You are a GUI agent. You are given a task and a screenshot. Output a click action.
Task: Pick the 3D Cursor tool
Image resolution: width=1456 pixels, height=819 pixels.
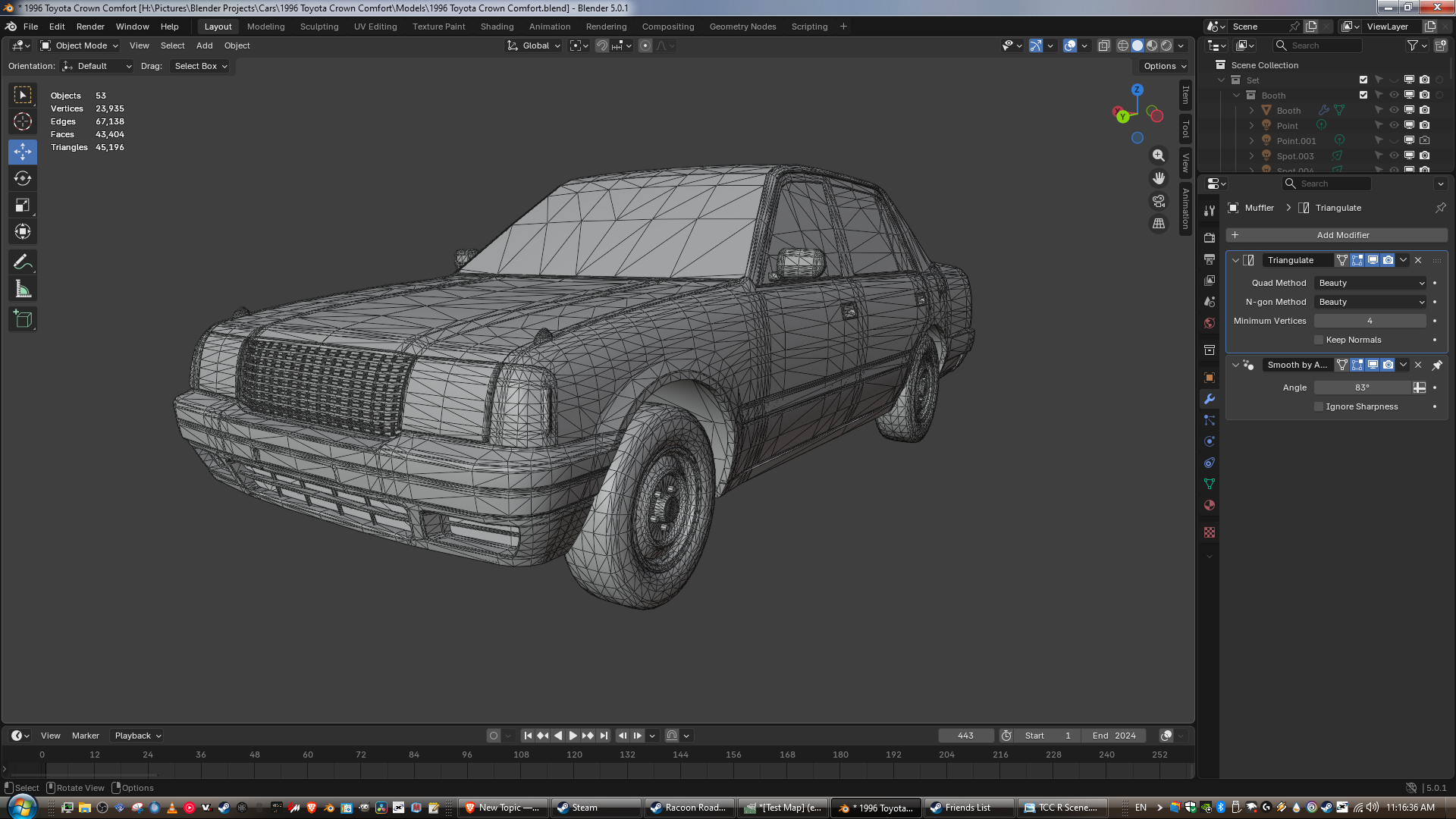point(23,121)
